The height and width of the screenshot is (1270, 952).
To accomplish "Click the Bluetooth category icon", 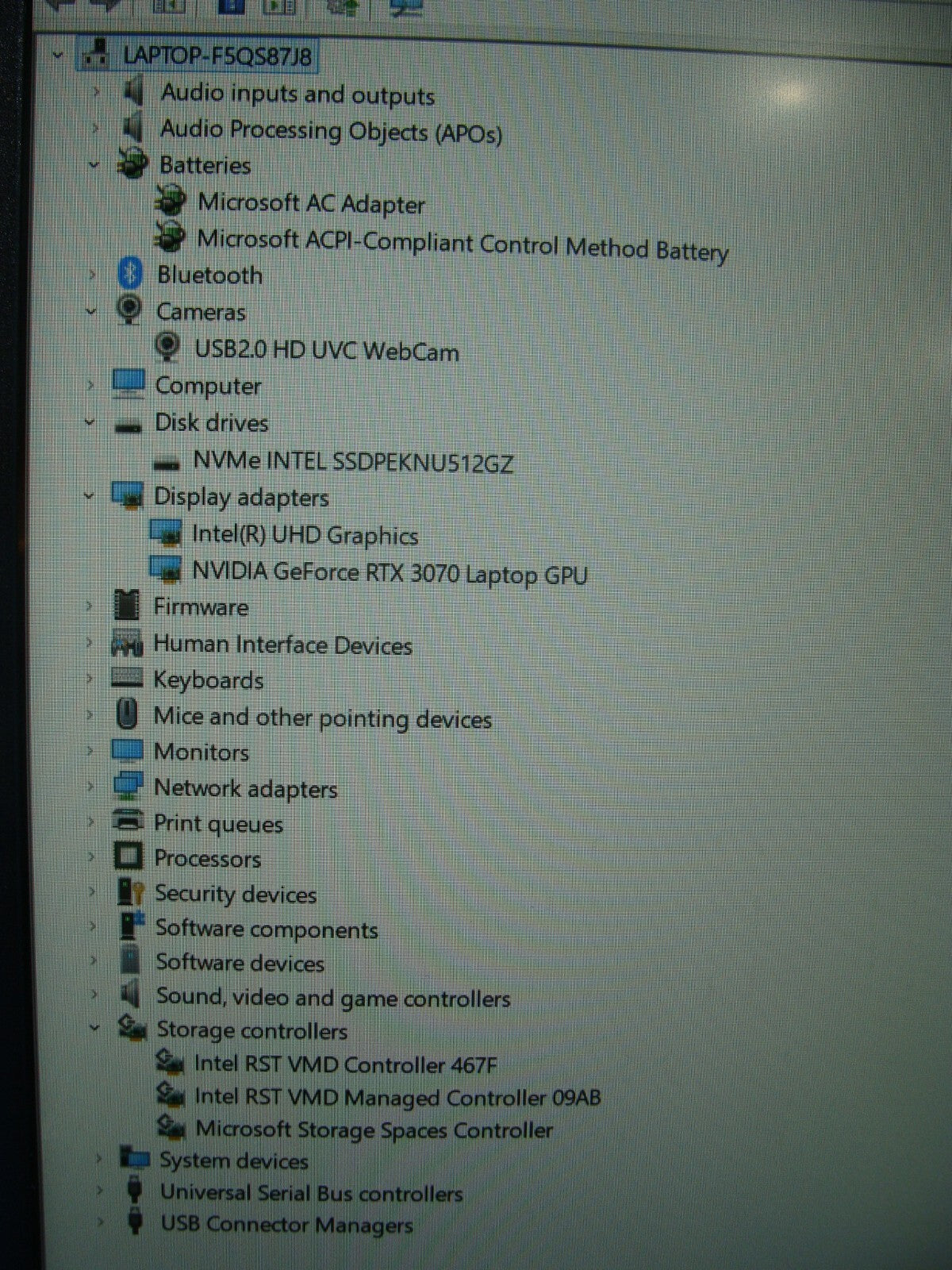I will 129,275.
